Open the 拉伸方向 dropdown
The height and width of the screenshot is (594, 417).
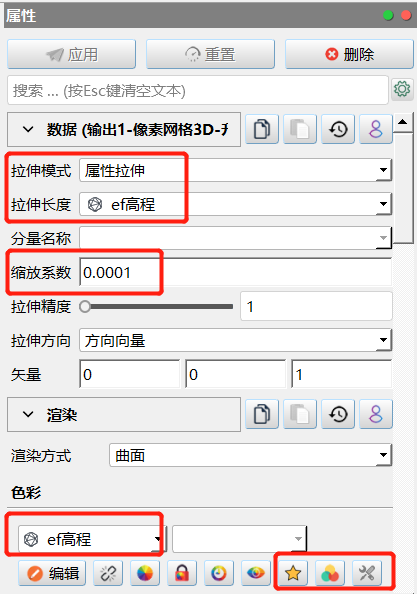235,341
